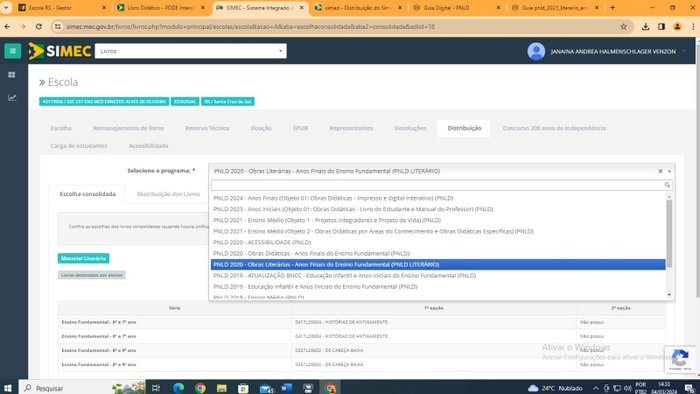Switch to the Doação tab

(x=261, y=128)
